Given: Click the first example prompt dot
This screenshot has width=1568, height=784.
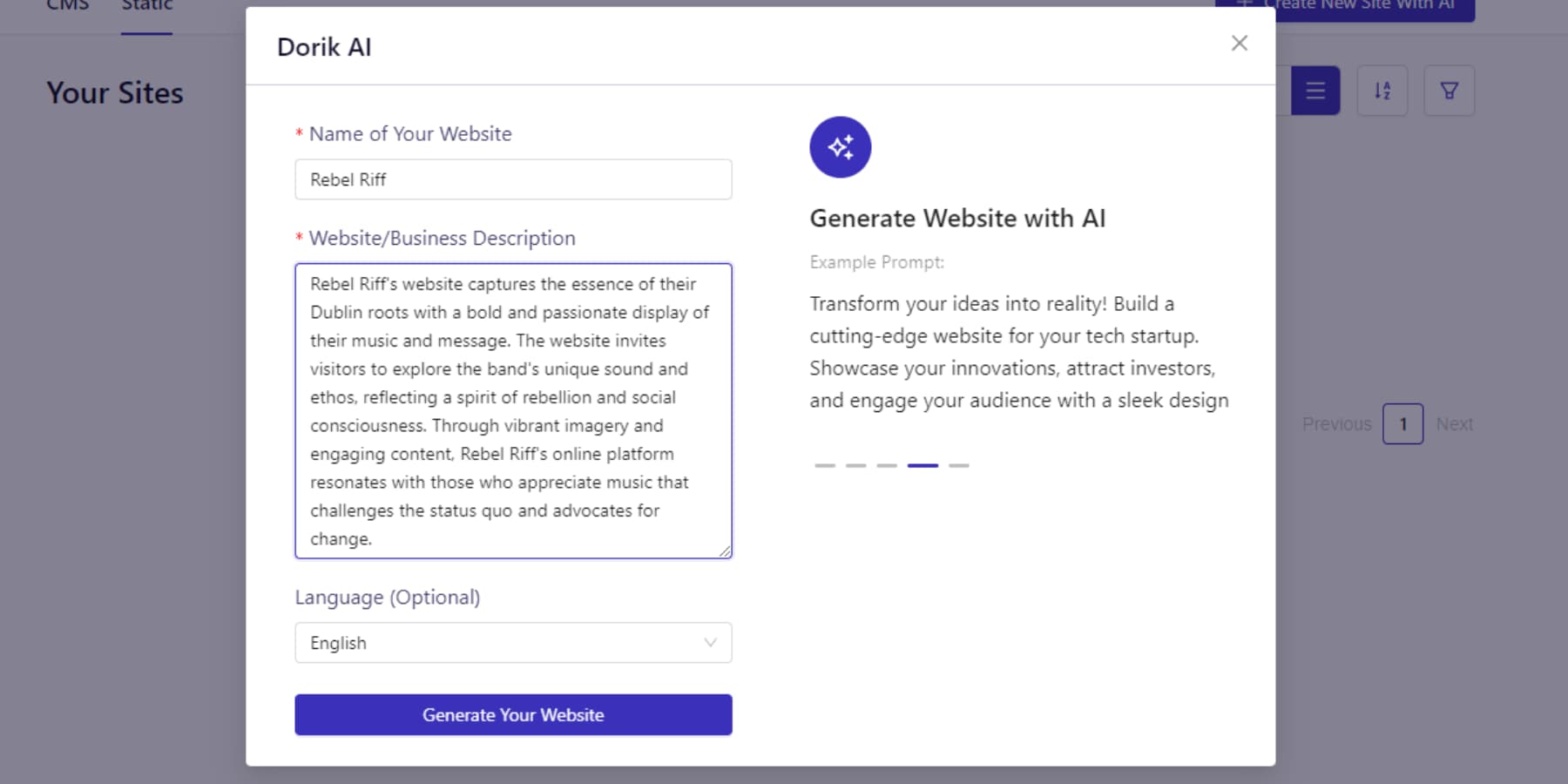Looking at the screenshot, I should click(825, 465).
